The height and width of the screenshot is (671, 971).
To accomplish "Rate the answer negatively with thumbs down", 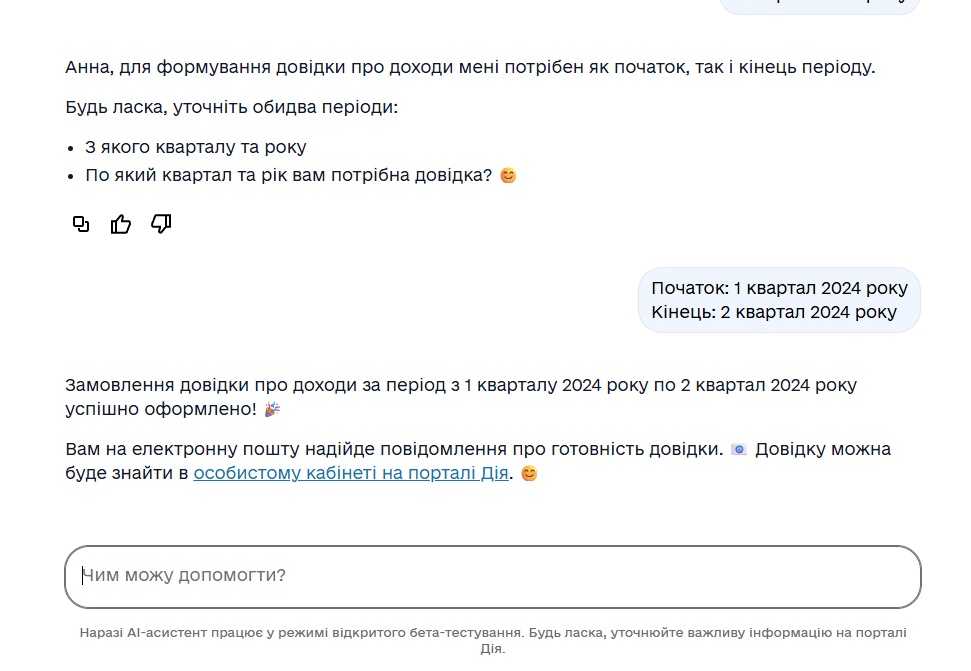I will coord(161,224).
